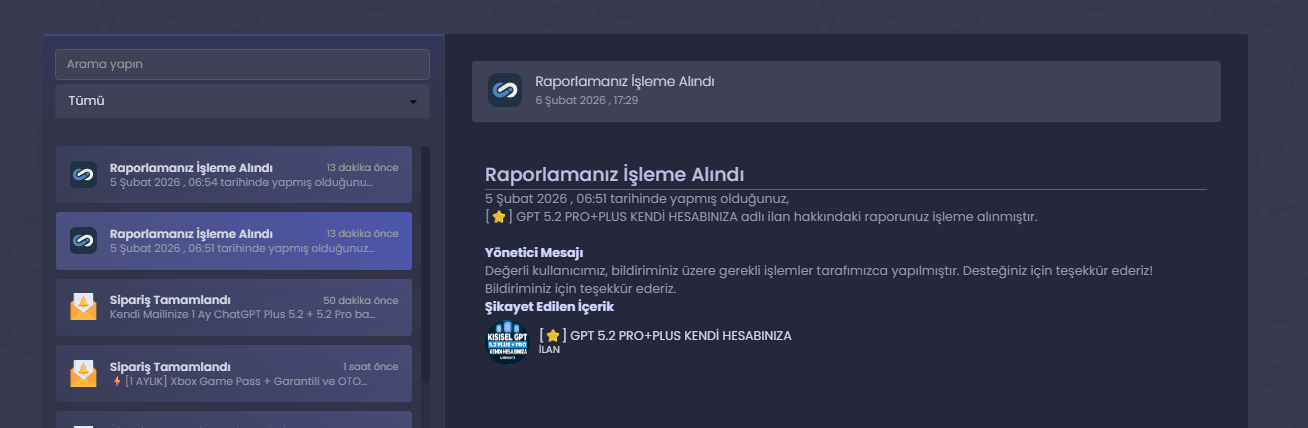Select the highlighted 06:51 report notification

pyautogui.click(x=233, y=241)
